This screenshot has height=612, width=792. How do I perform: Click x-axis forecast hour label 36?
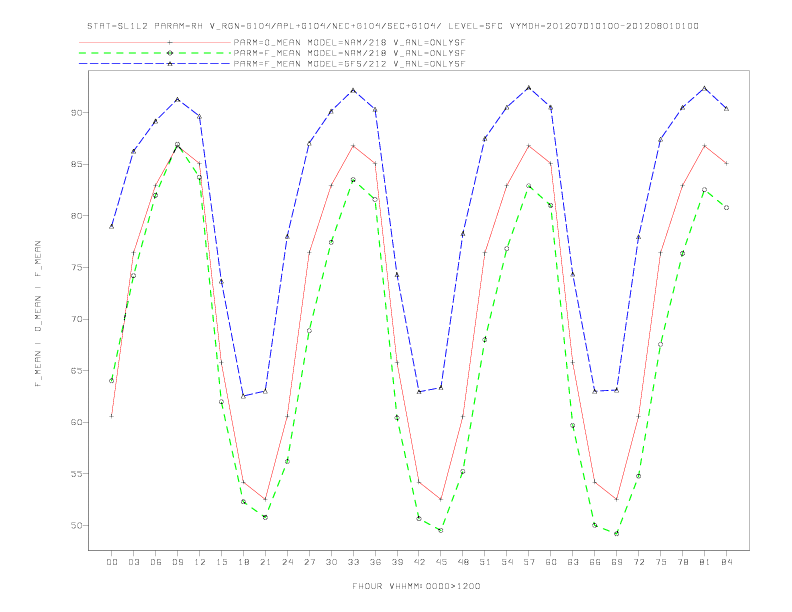[x=375, y=562]
